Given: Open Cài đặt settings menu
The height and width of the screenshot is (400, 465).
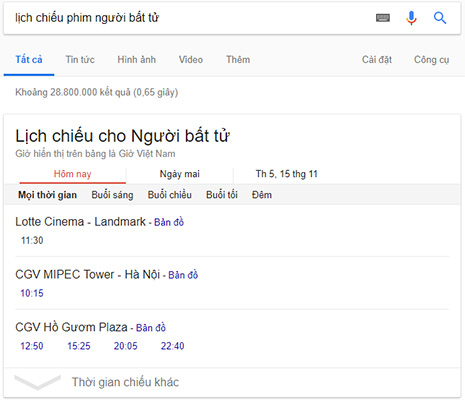Looking at the screenshot, I should click(x=377, y=60).
